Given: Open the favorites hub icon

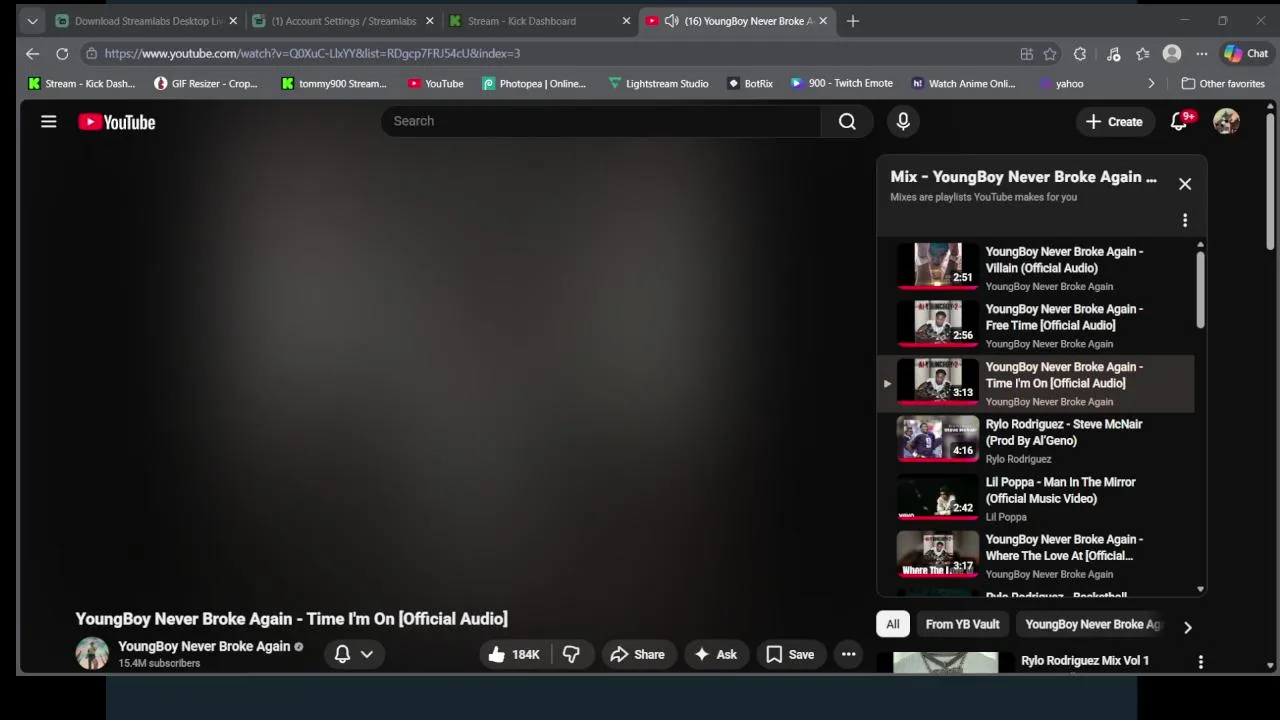Looking at the screenshot, I should tap(1142, 54).
